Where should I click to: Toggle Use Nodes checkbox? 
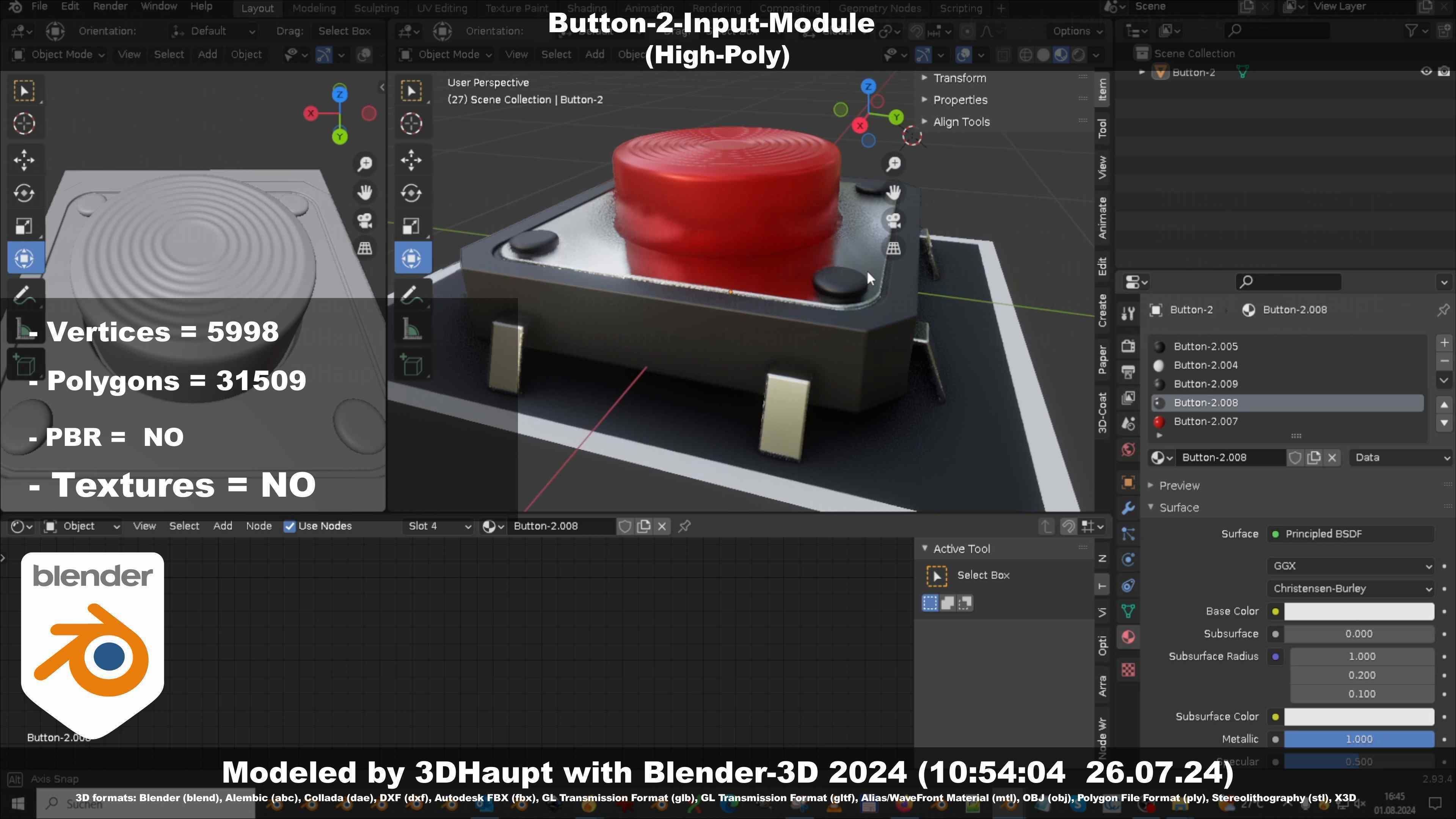[x=289, y=526]
